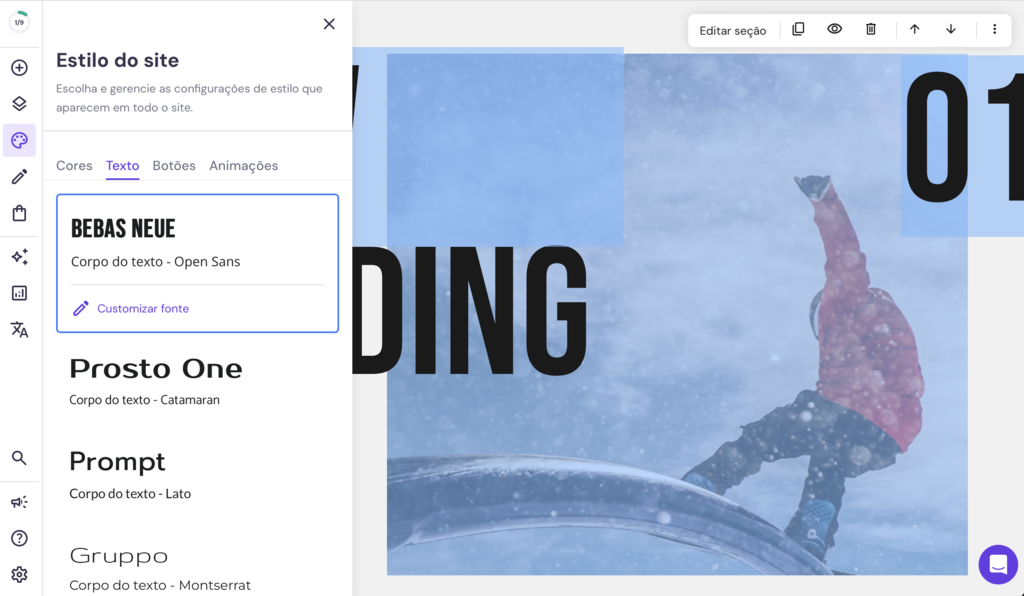Image resolution: width=1024 pixels, height=596 pixels.
Task: Open the site languages translation icon
Action: click(20, 329)
